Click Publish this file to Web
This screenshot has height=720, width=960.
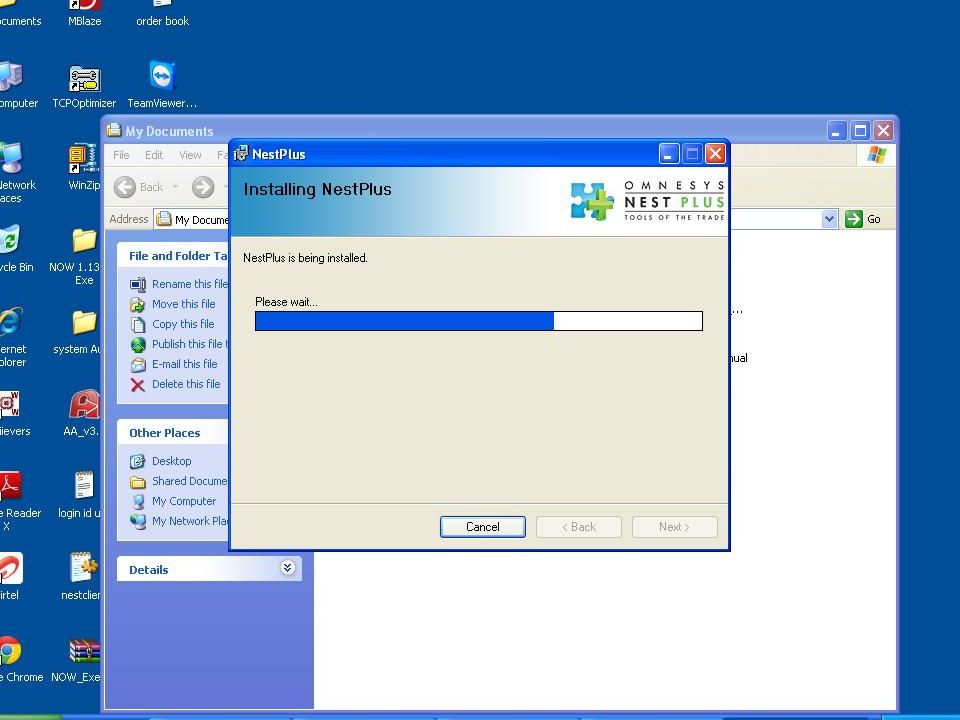pos(179,344)
